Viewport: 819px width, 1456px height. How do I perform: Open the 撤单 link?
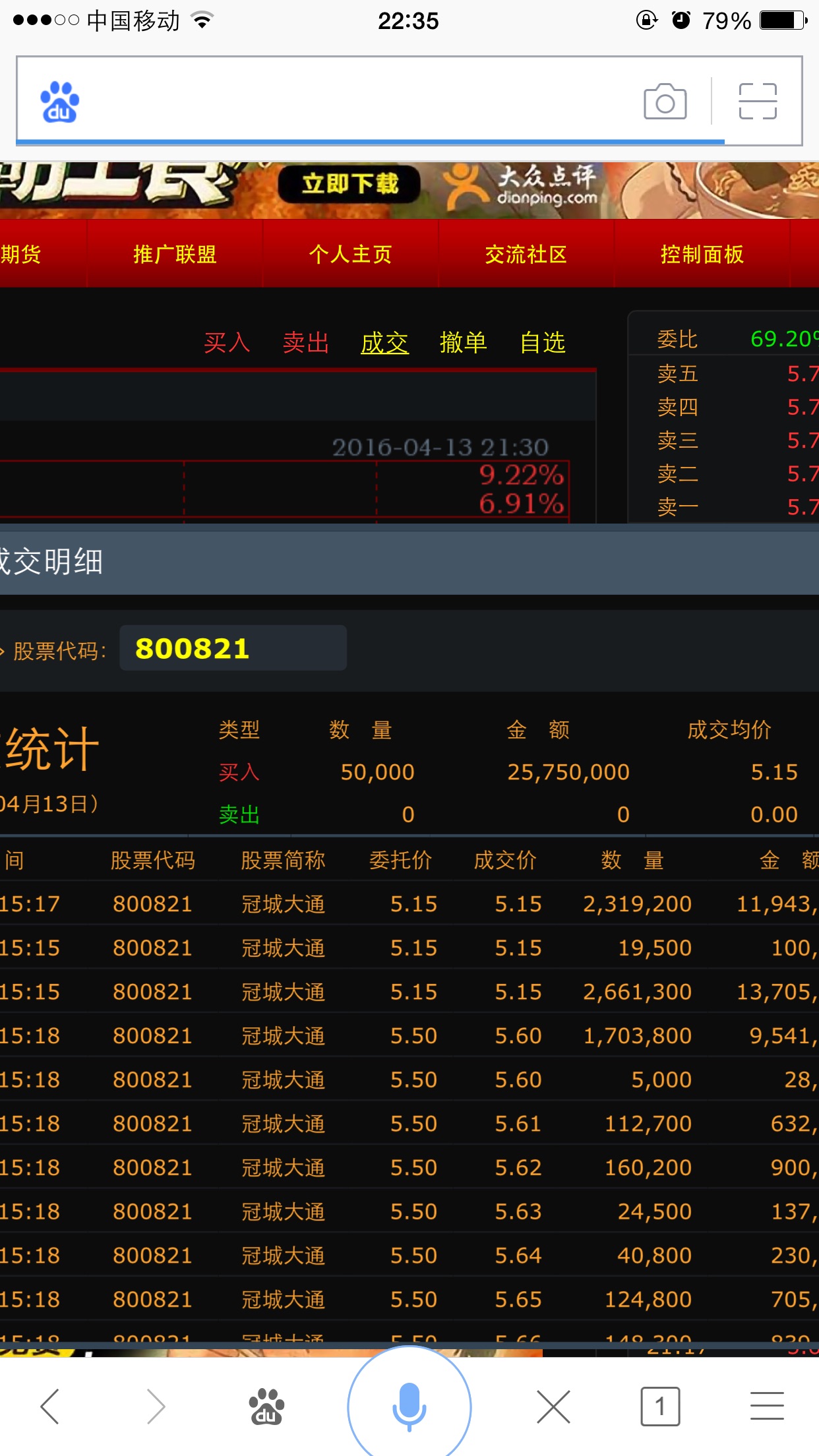[x=463, y=343]
